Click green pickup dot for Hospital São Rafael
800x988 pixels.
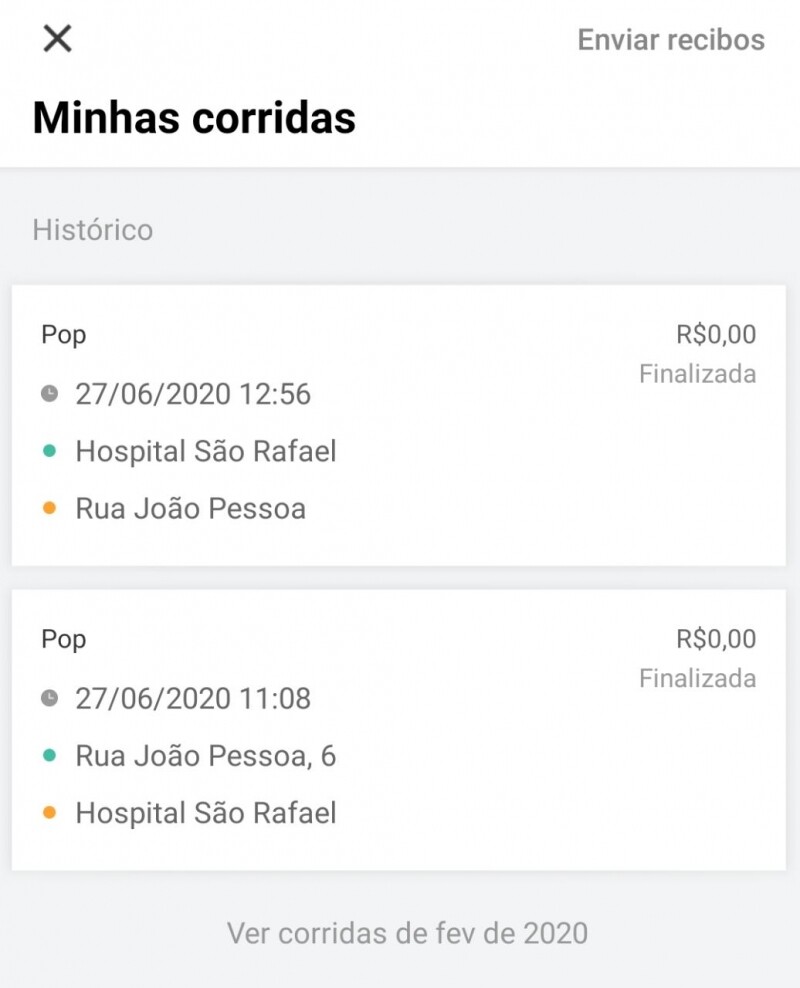click(49, 452)
